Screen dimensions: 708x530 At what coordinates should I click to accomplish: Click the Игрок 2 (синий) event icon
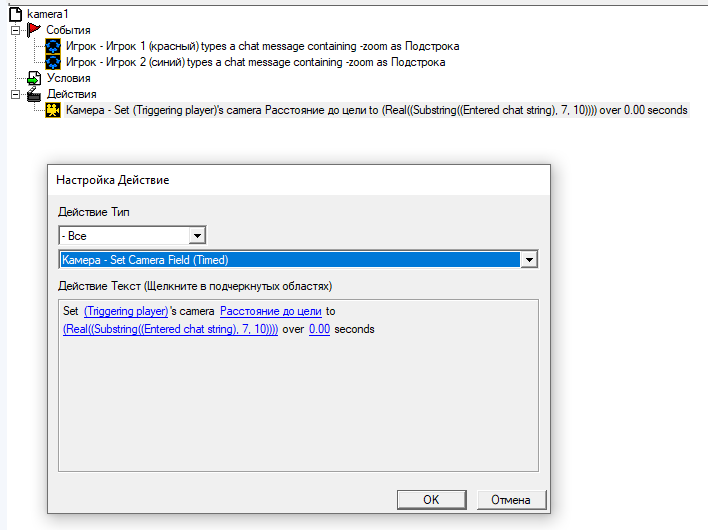[x=53, y=62]
